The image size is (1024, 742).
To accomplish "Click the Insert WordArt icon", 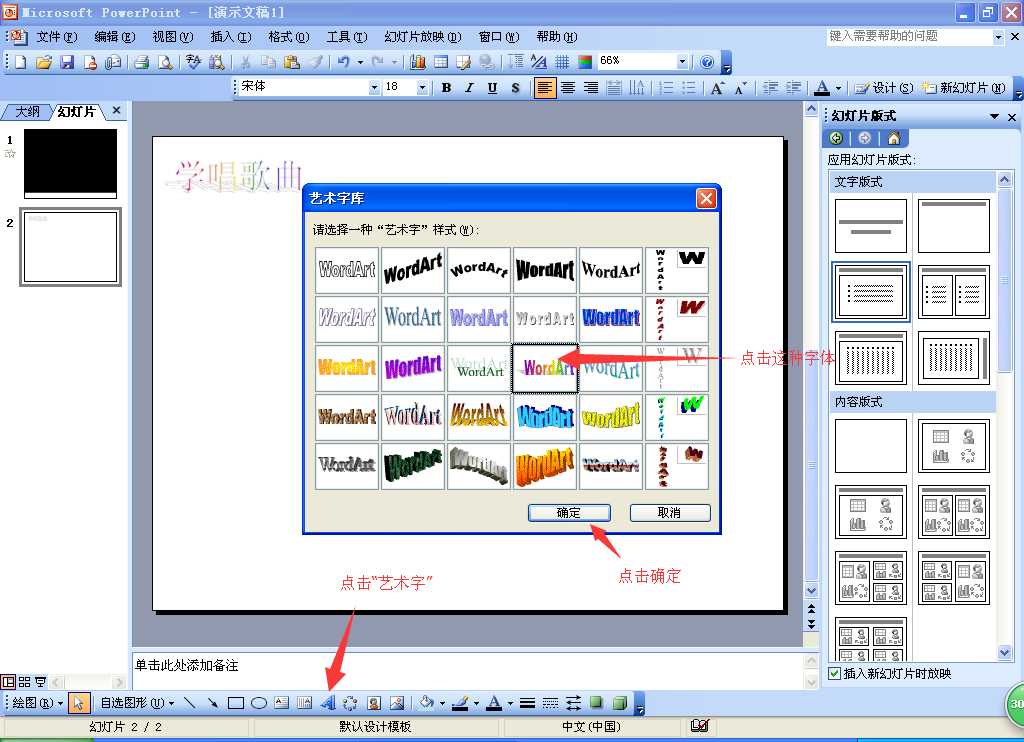I will pos(327,703).
